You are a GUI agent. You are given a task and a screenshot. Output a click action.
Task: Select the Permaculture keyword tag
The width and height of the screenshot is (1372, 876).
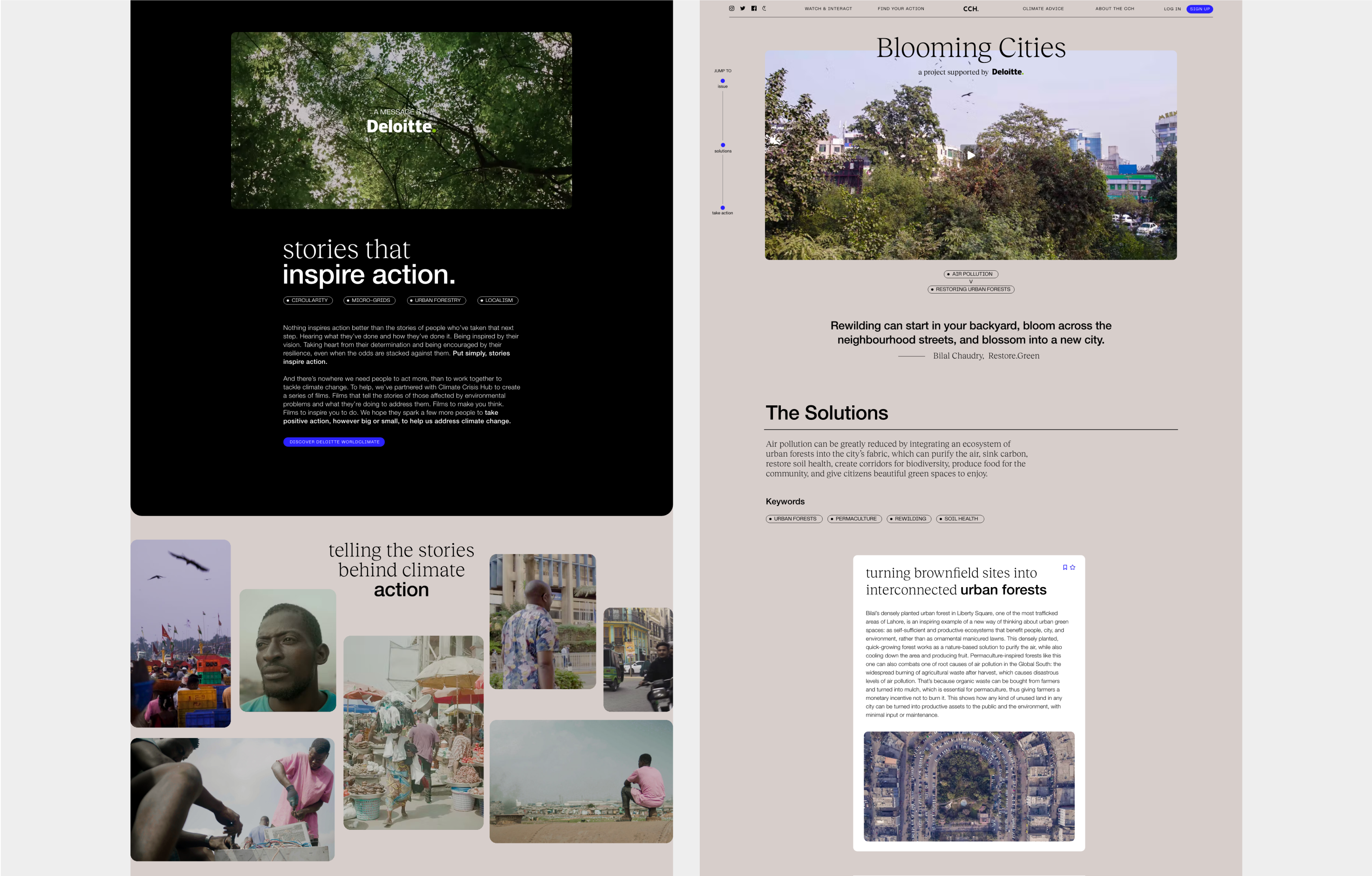click(x=855, y=519)
